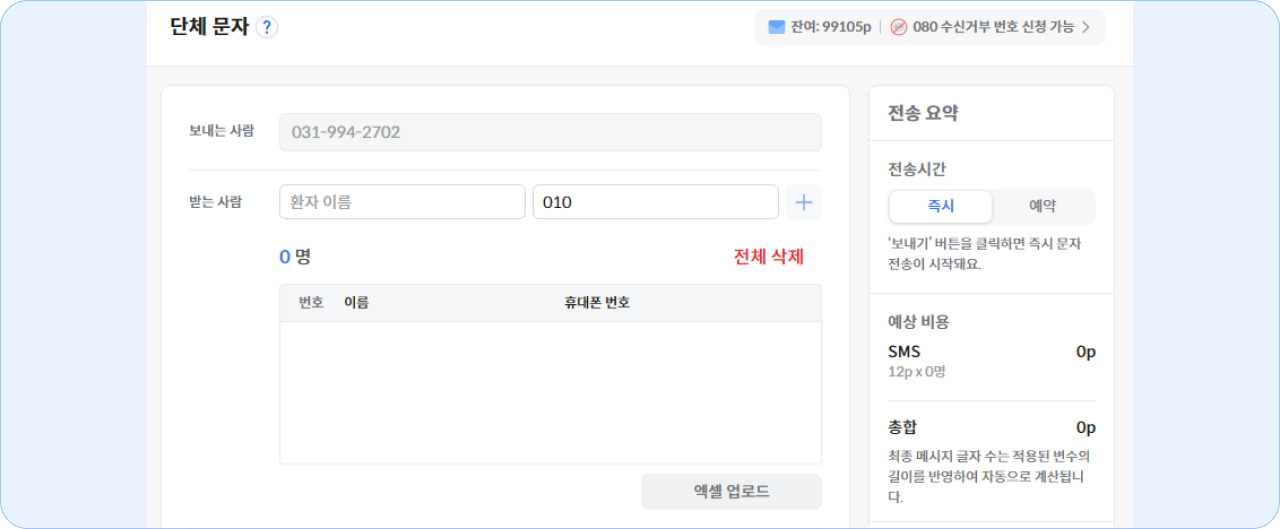Click the 이름 column header

pyautogui.click(x=356, y=302)
